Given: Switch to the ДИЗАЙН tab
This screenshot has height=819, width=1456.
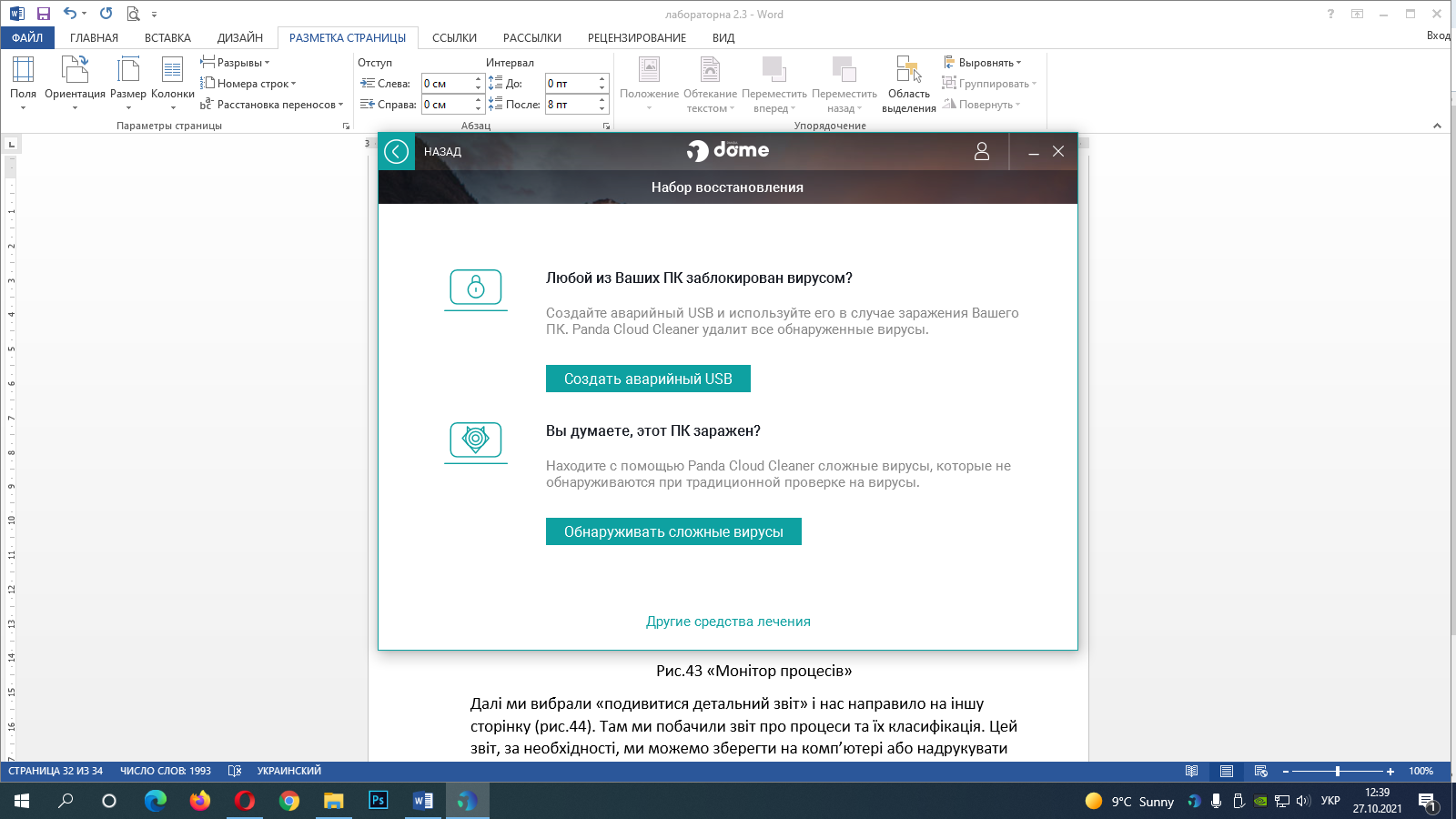Looking at the screenshot, I should (x=240, y=37).
